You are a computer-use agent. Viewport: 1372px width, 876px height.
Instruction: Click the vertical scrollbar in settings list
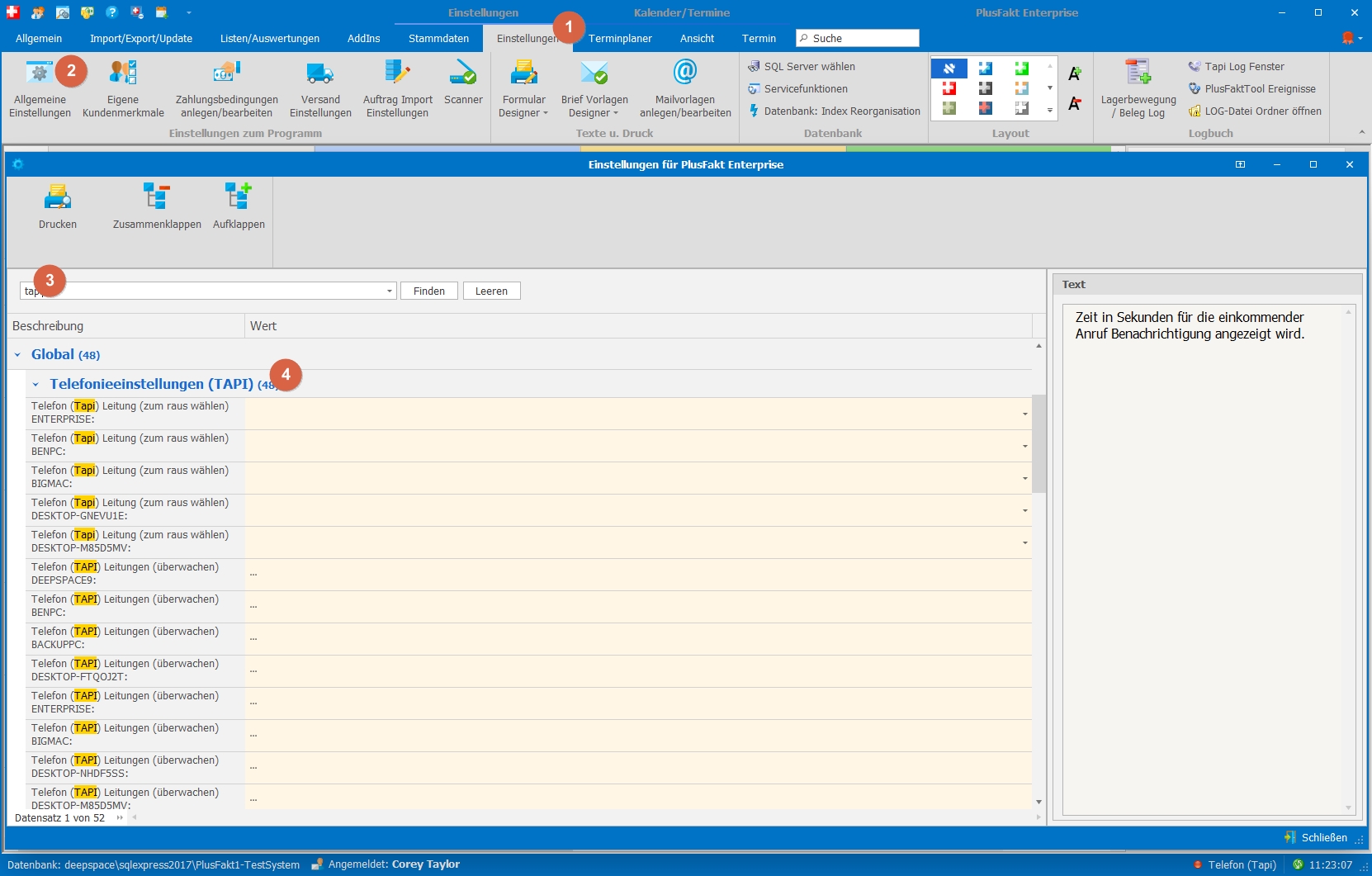click(1038, 443)
